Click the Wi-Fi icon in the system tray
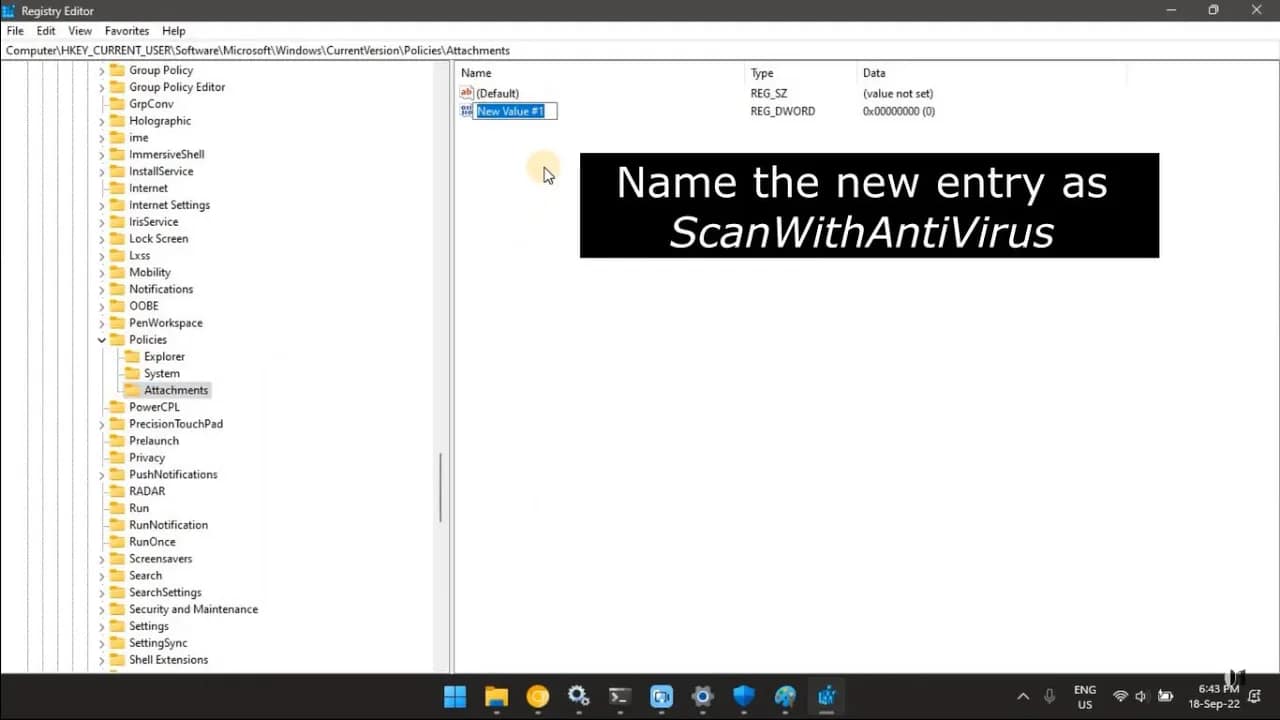 [x=1121, y=697]
